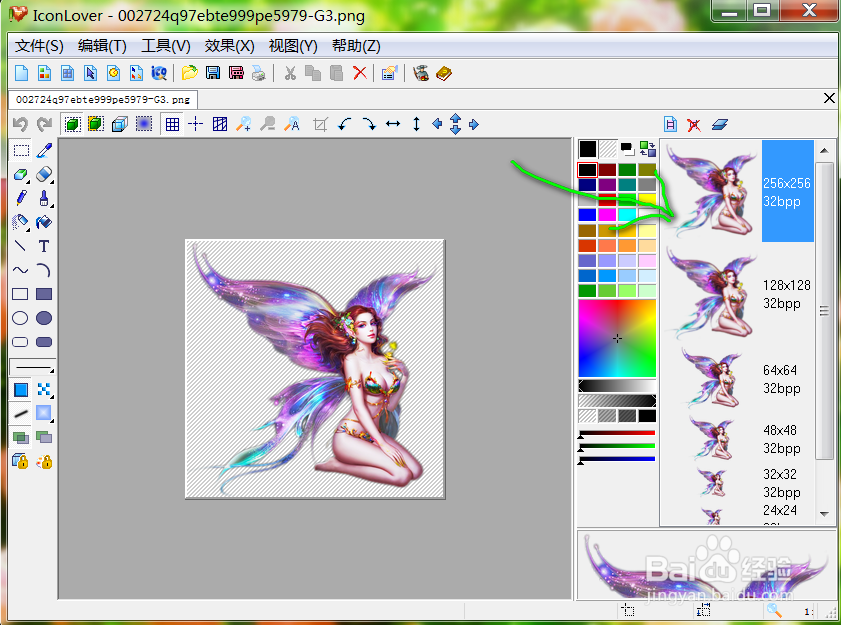Select the Brush tool
The width and height of the screenshot is (841, 625).
pyautogui.click(x=44, y=198)
